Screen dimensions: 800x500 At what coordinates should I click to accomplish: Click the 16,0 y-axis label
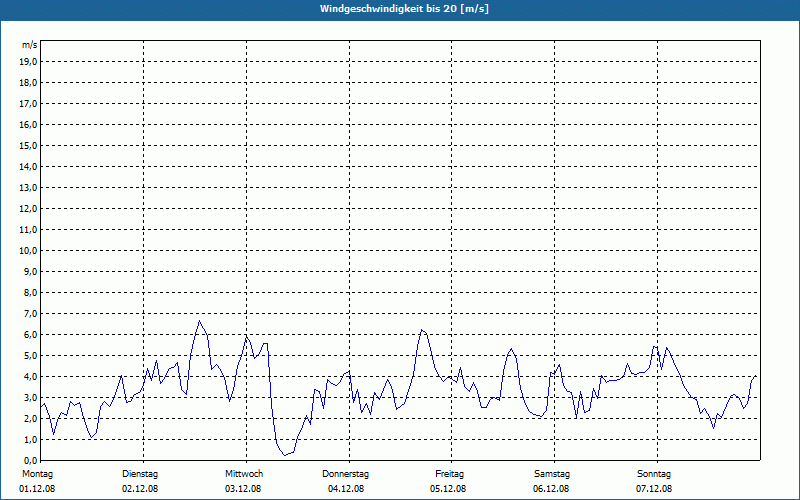[x=28, y=124]
